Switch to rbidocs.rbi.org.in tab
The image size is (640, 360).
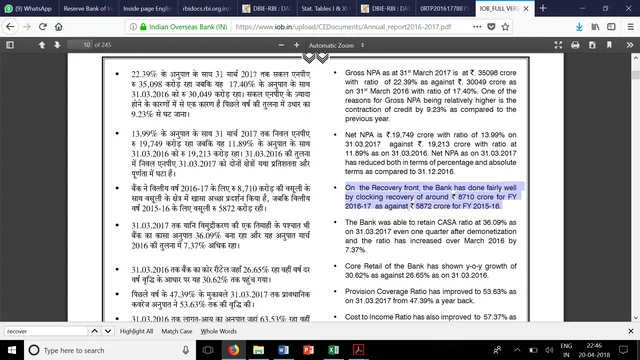[207, 9]
